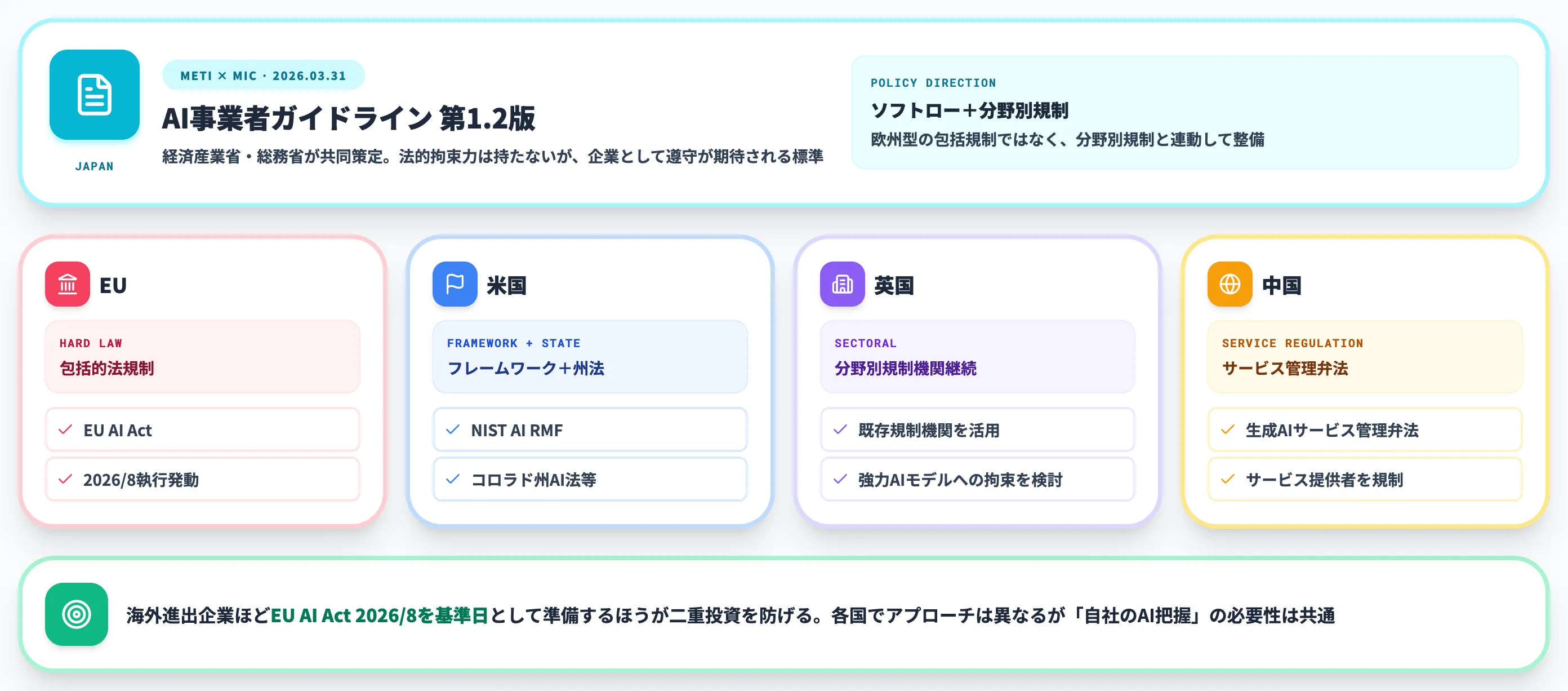Click the checkmark next to サービス提供者を規制
Screen dimensions: 1568x691
(x=1228, y=479)
